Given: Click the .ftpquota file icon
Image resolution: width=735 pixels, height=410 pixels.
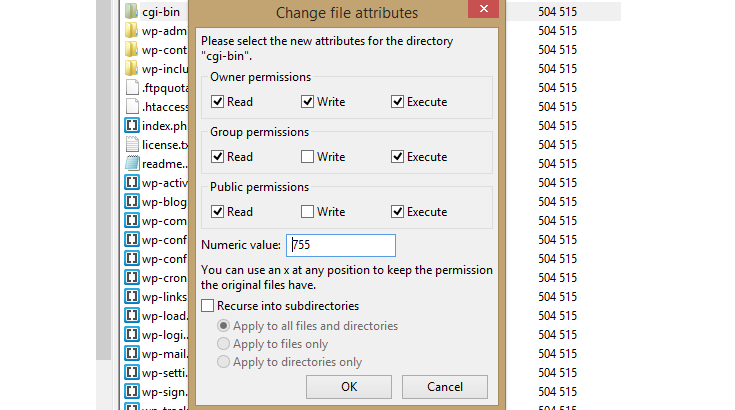Looking at the screenshot, I should (x=131, y=88).
